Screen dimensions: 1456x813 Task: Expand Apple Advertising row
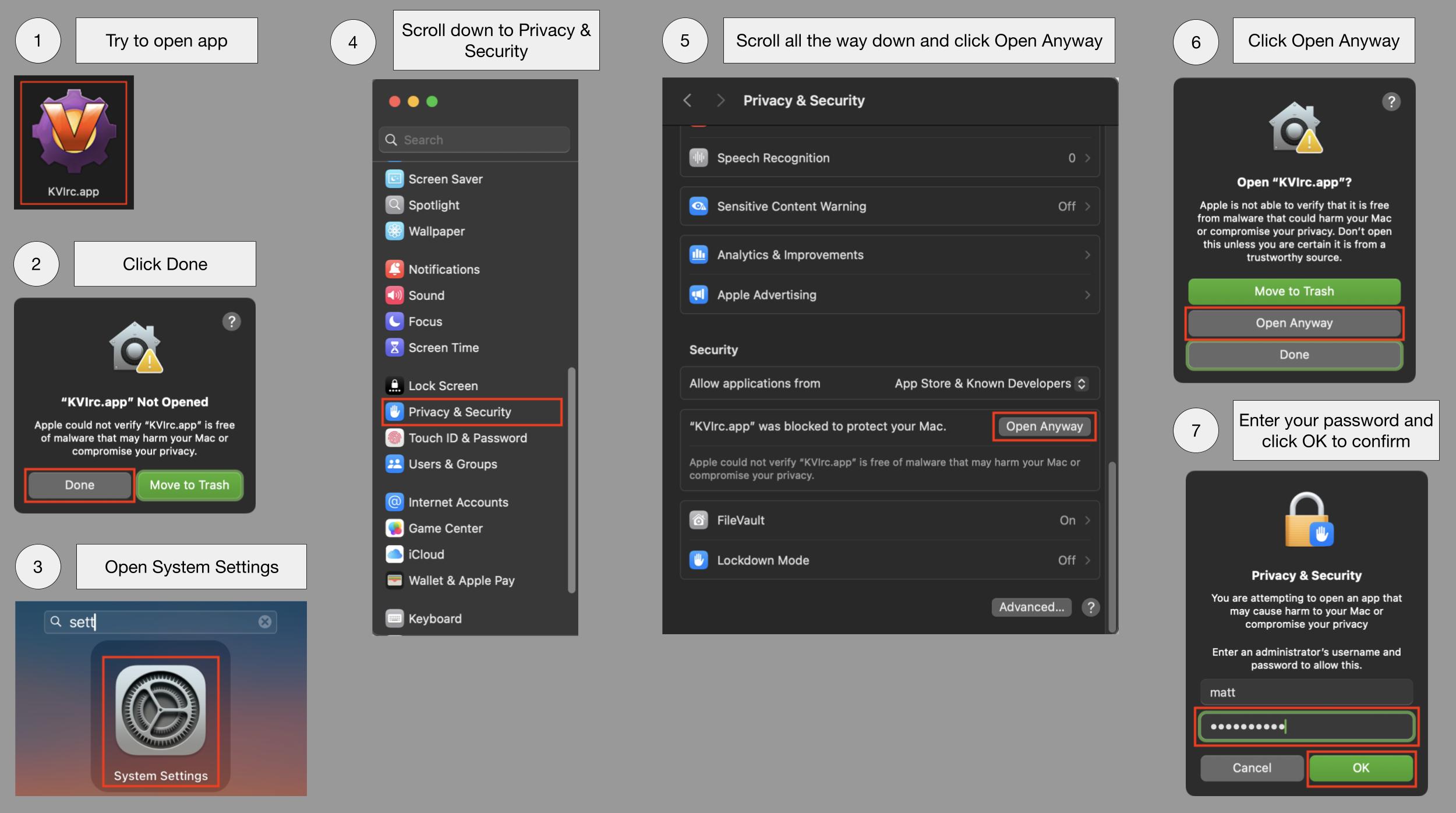click(889, 295)
